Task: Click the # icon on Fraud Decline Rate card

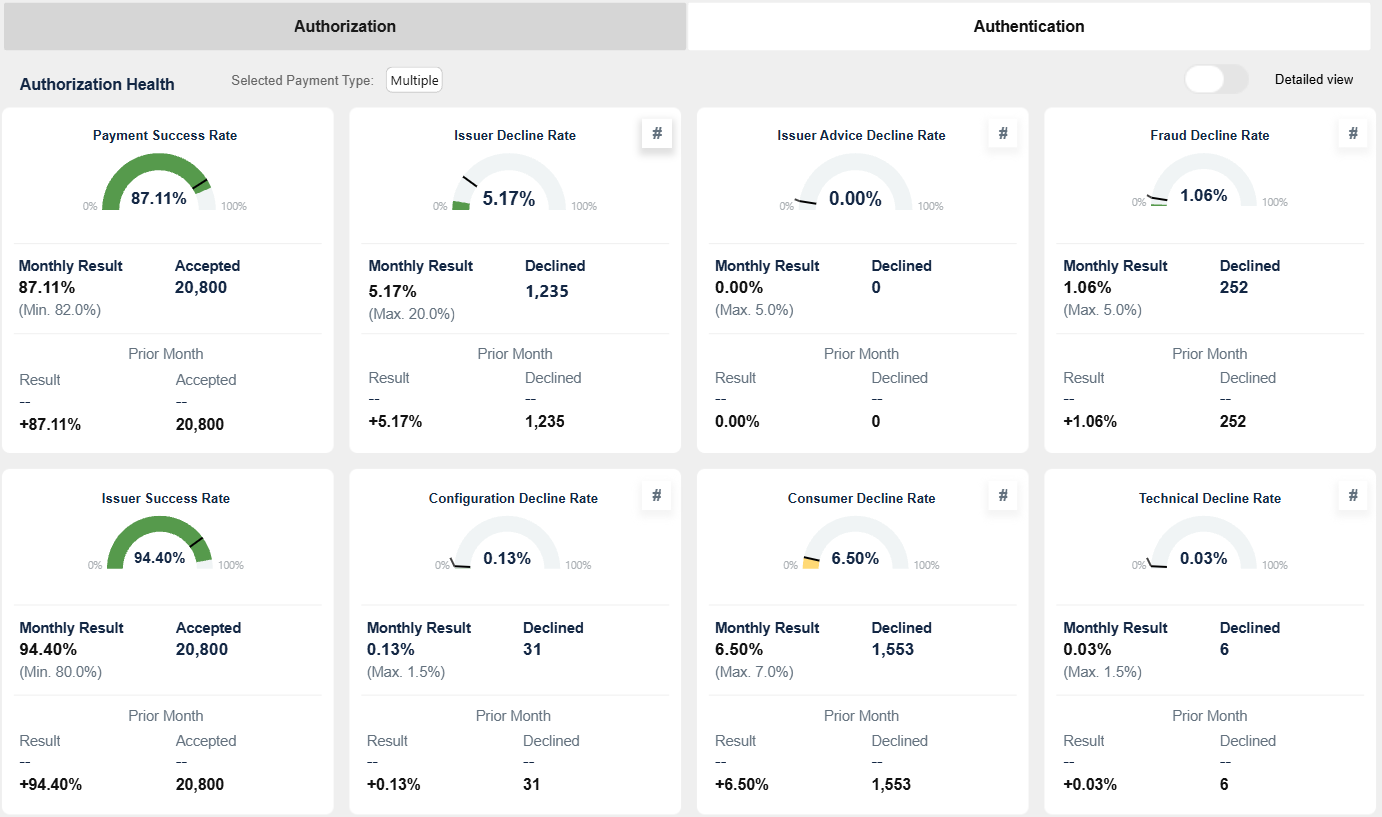Action: [x=1353, y=133]
